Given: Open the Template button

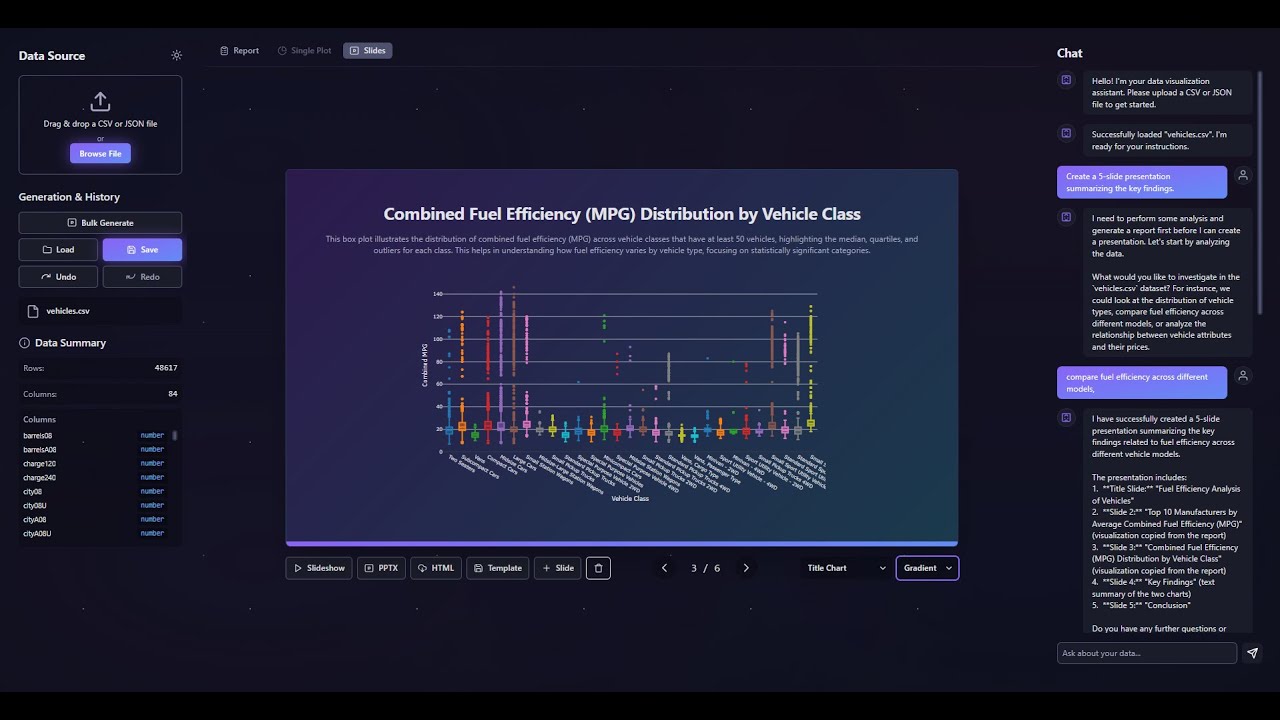Looking at the screenshot, I should point(498,568).
